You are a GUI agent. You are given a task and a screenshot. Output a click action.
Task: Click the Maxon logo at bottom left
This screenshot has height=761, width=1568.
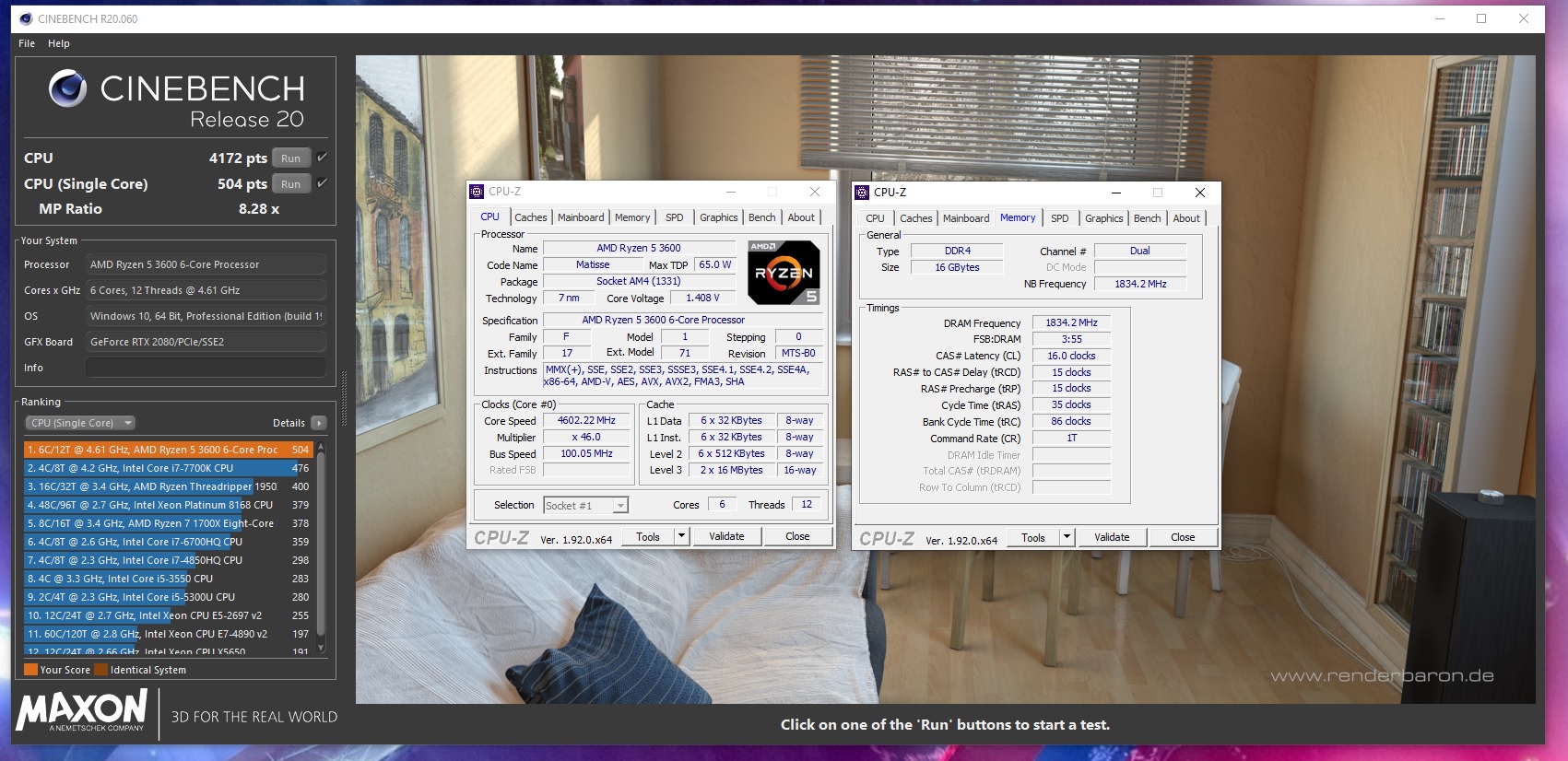pyautogui.click(x=82, y=711)
